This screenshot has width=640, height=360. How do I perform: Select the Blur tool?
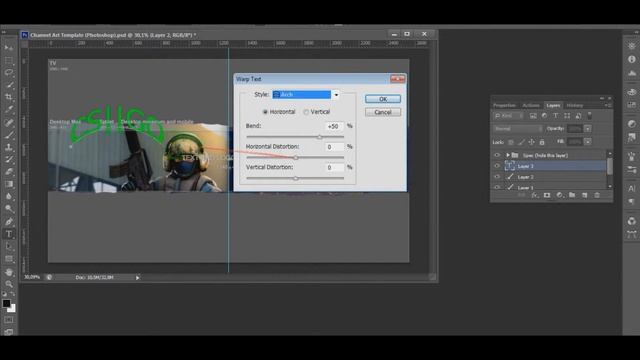point(9,196)
